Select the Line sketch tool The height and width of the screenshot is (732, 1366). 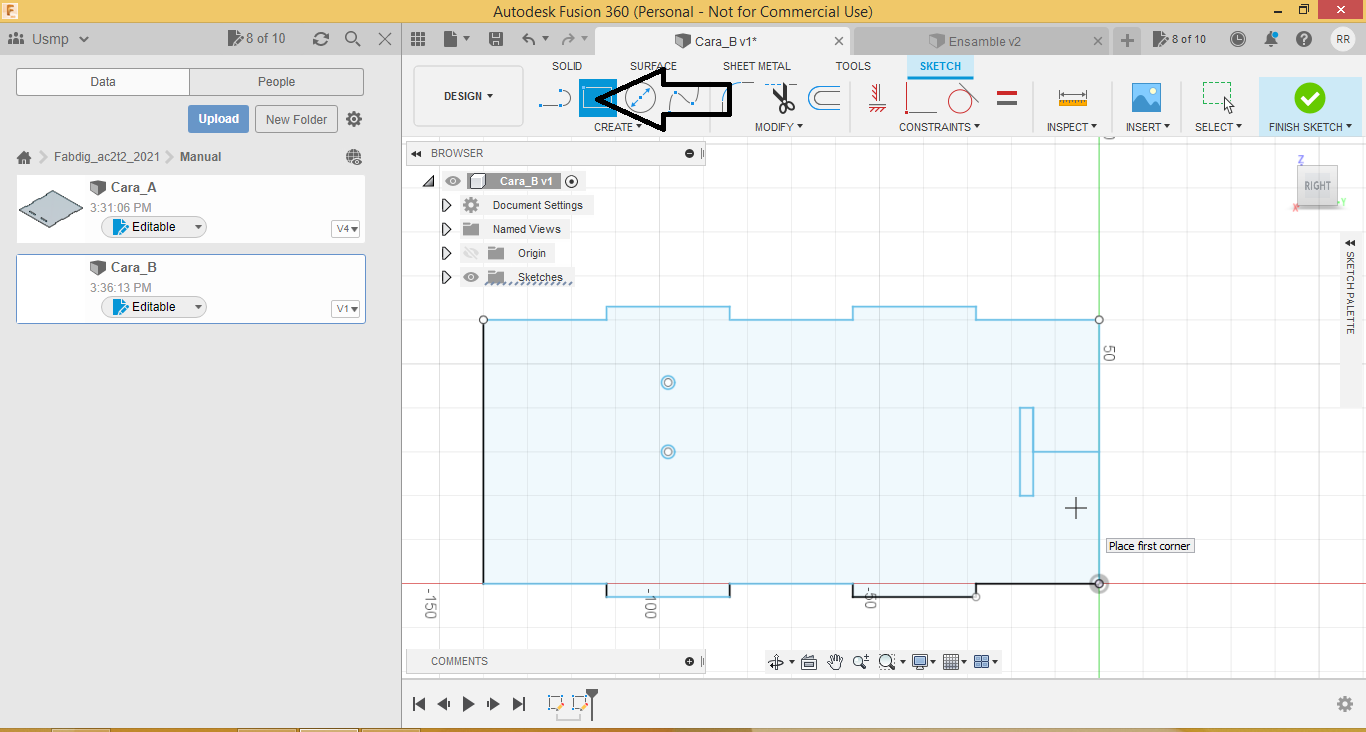[555, 98]
